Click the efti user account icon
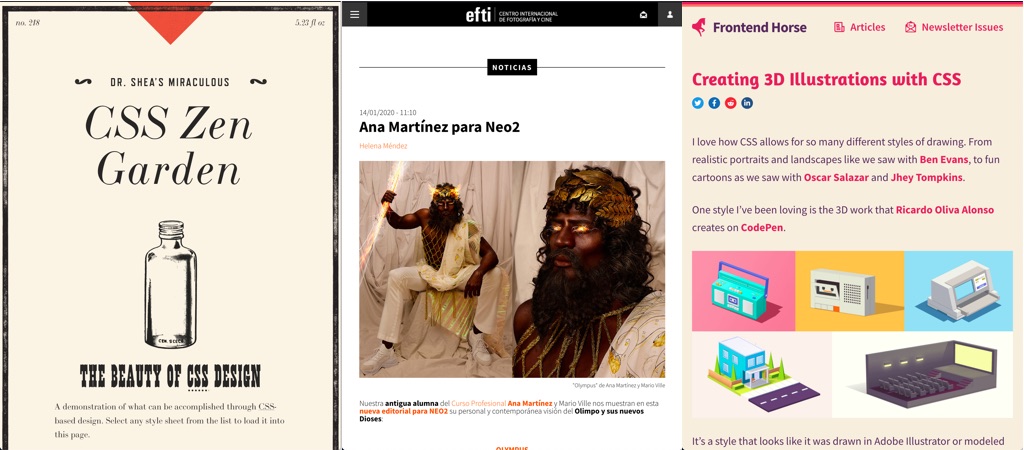The image size is (1024, 450). click(x=668, y=15)
